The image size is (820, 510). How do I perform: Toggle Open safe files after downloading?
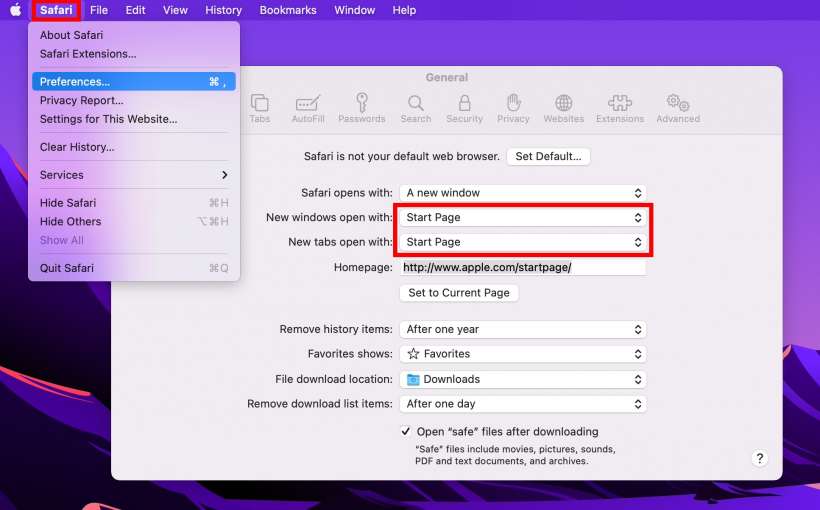point(406,432)
